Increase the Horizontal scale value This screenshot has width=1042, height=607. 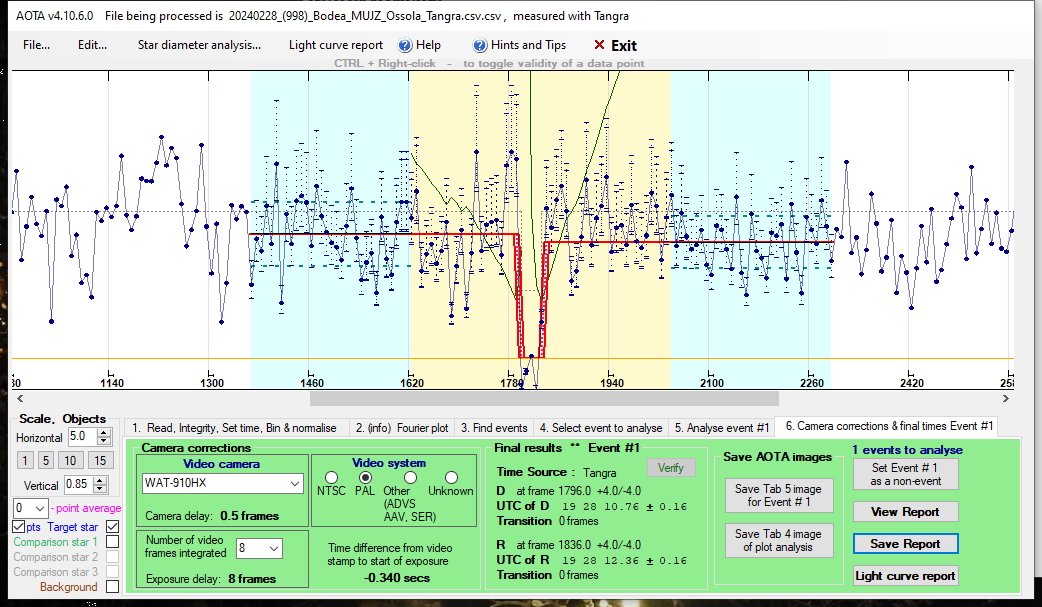tap(104, 433)
